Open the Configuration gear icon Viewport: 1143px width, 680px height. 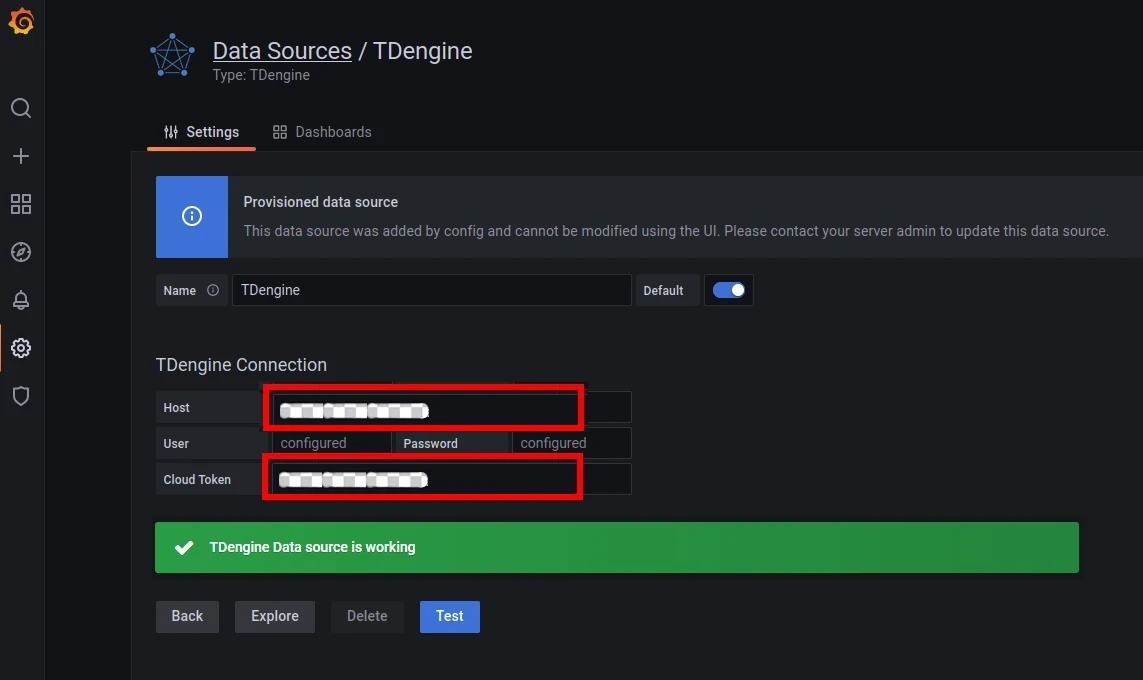pos(21,348)
